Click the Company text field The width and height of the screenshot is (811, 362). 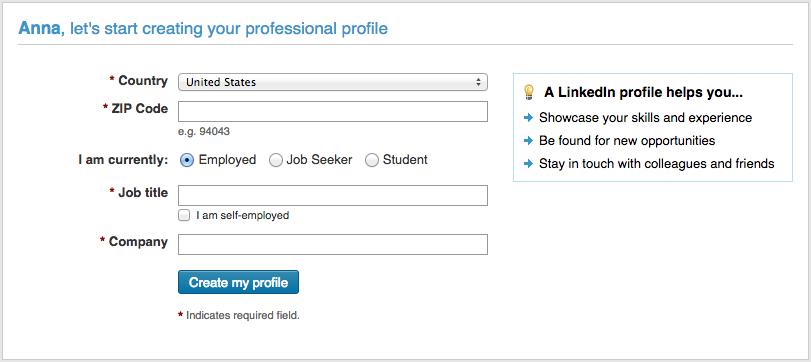coord(333,245)
